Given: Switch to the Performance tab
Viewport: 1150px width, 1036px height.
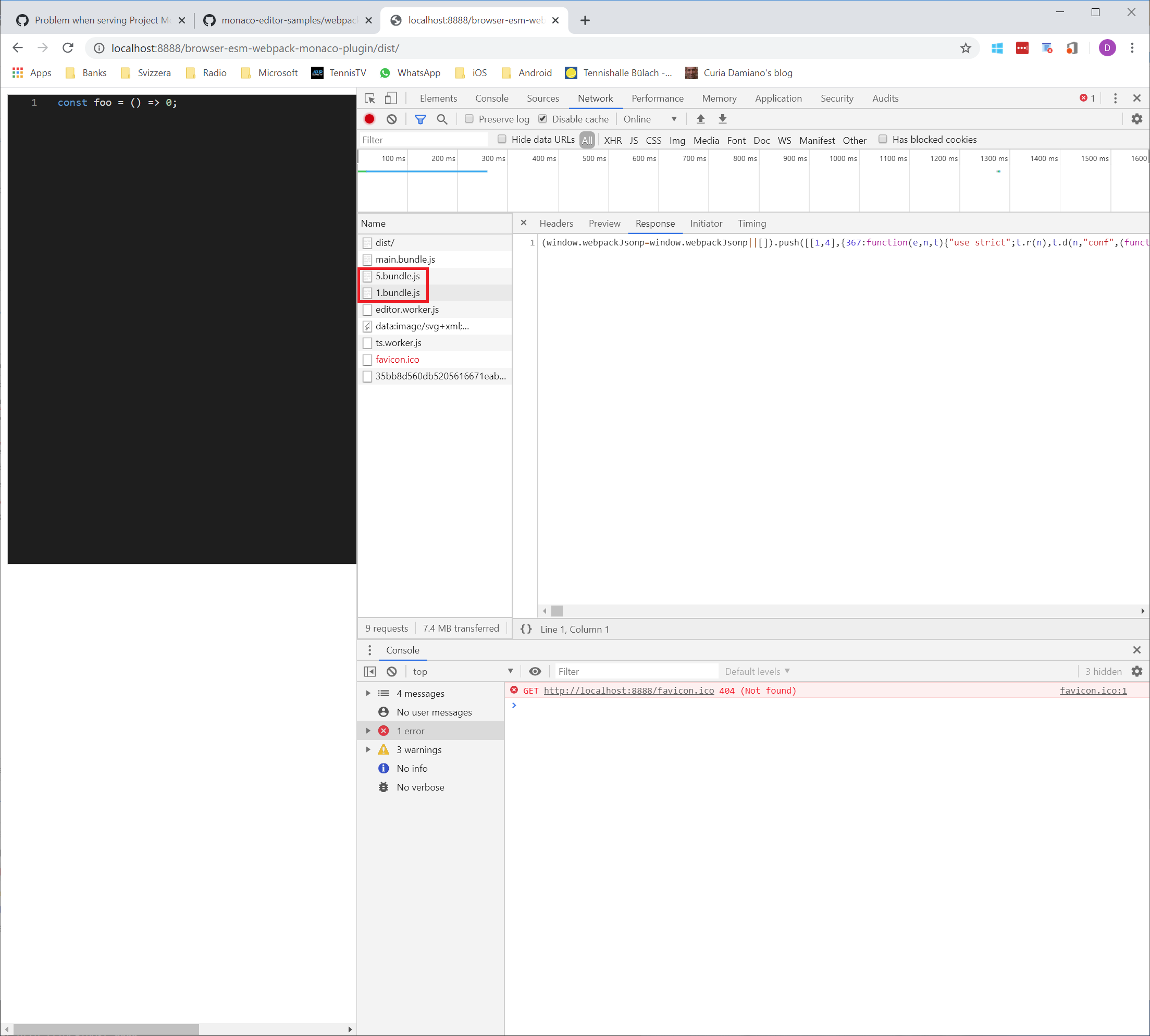Looking at the screenshot, I should tap(657, 98).
